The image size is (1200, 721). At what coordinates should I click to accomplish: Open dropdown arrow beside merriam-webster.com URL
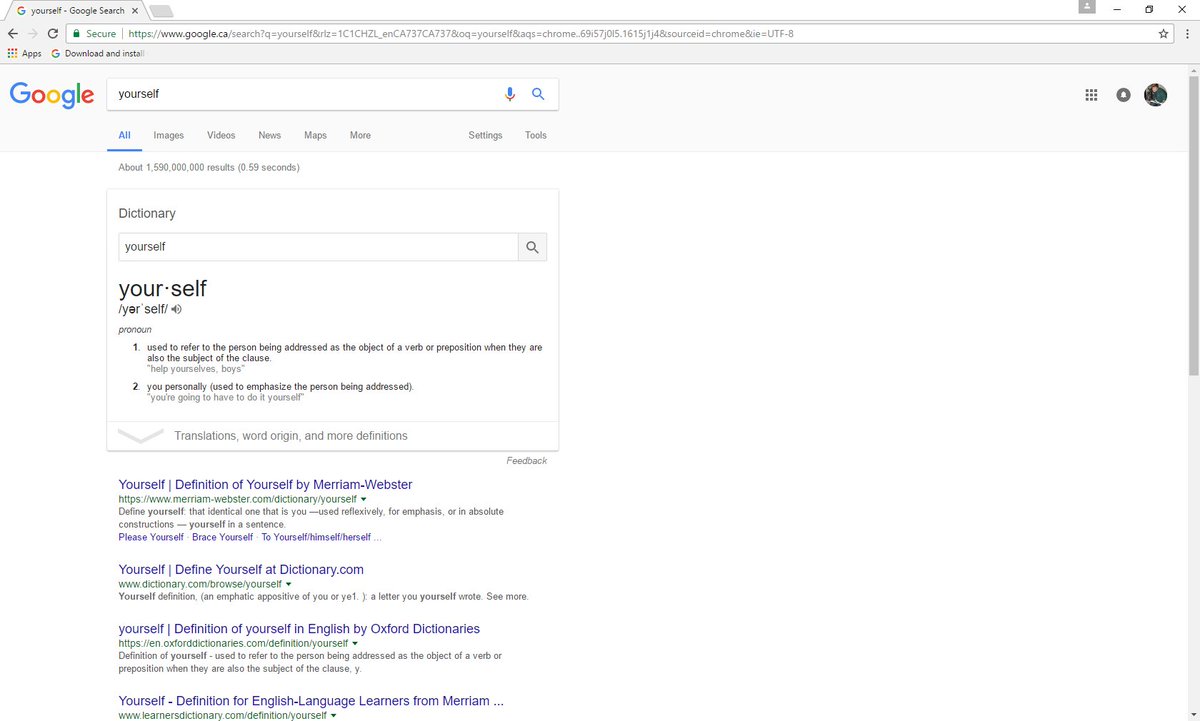click(364, 499)
